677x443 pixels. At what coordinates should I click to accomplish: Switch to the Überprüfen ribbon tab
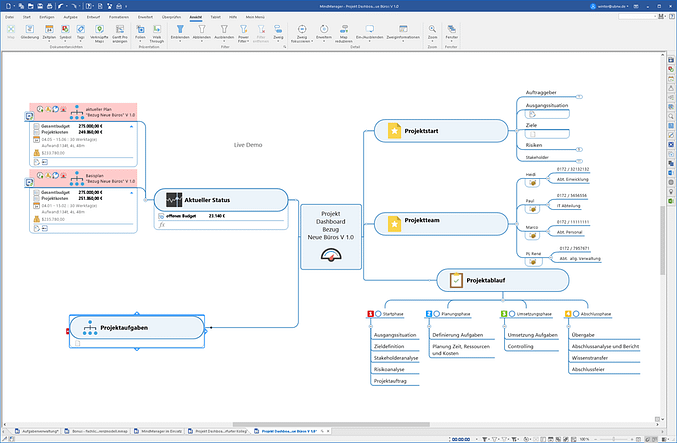[171, 17]
